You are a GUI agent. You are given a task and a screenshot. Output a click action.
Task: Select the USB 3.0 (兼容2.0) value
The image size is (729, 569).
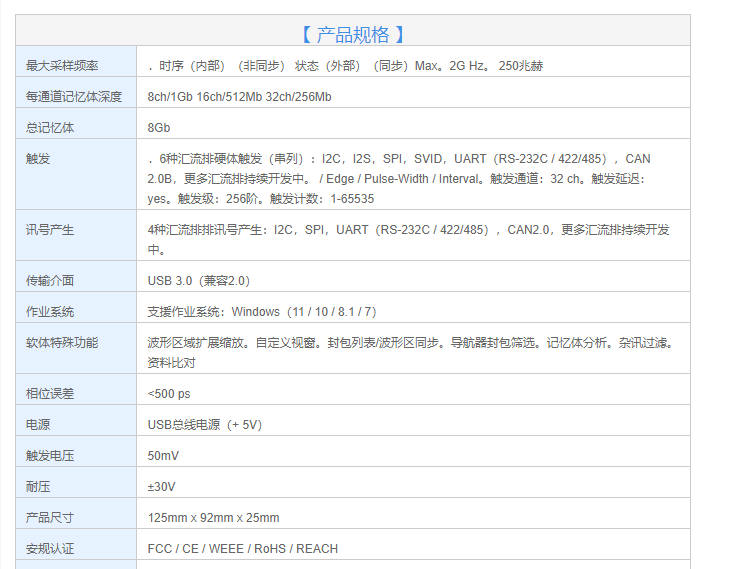pos(198,281)
